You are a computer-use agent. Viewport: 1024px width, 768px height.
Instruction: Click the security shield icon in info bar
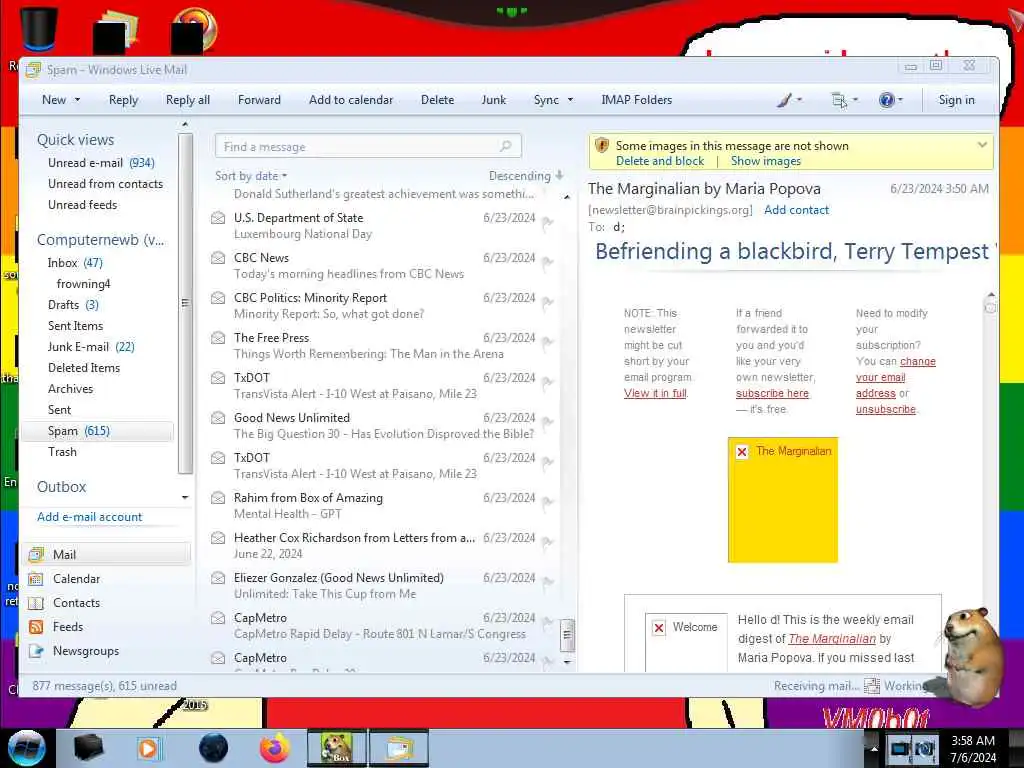coord(601,146)
